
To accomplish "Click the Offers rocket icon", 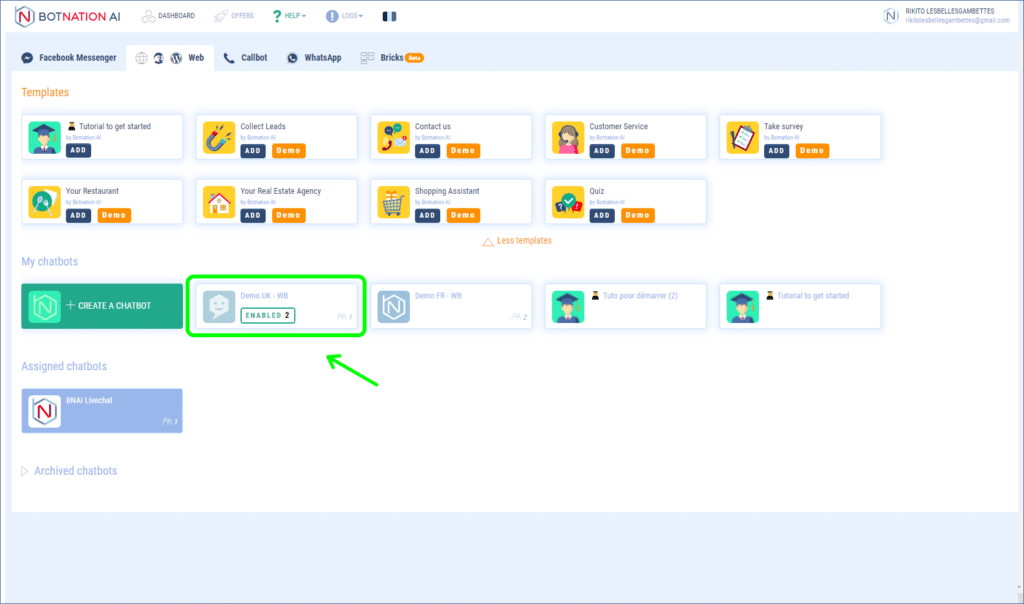I will [x=221, y=16].
